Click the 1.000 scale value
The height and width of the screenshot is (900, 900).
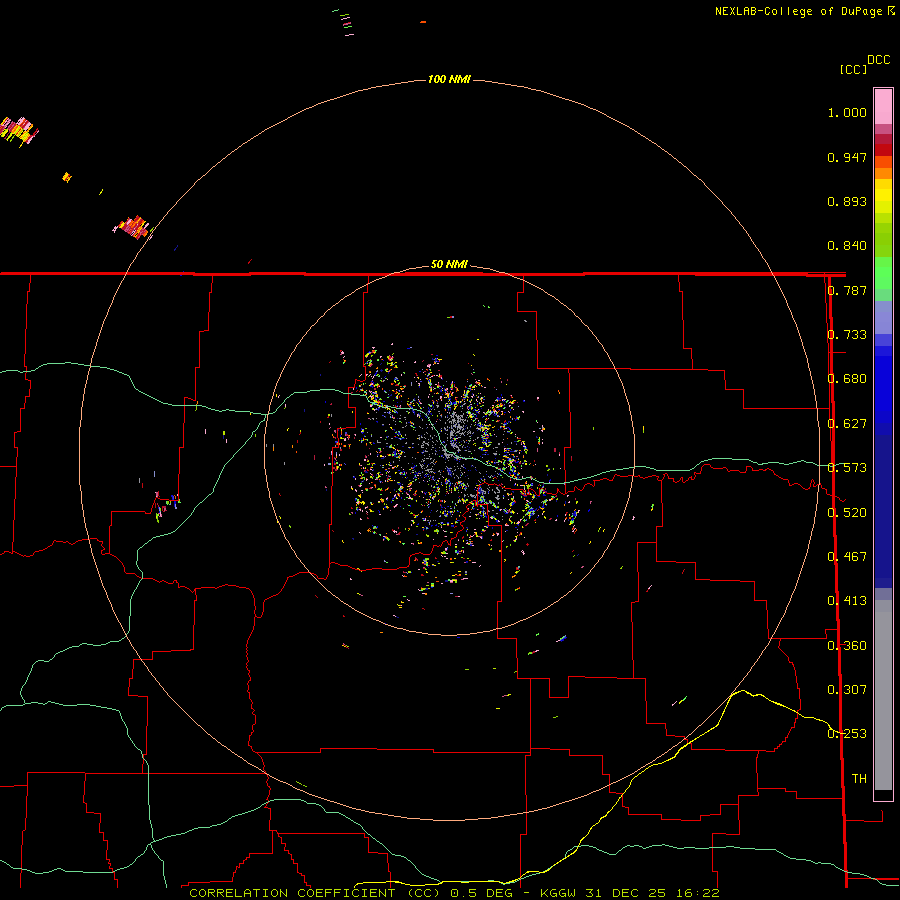[x=847, y=112]
